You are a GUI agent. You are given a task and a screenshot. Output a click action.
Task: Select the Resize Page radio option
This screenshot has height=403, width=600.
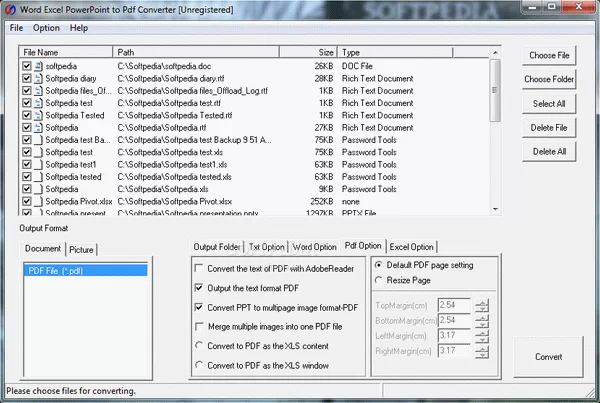coord(378,280)
